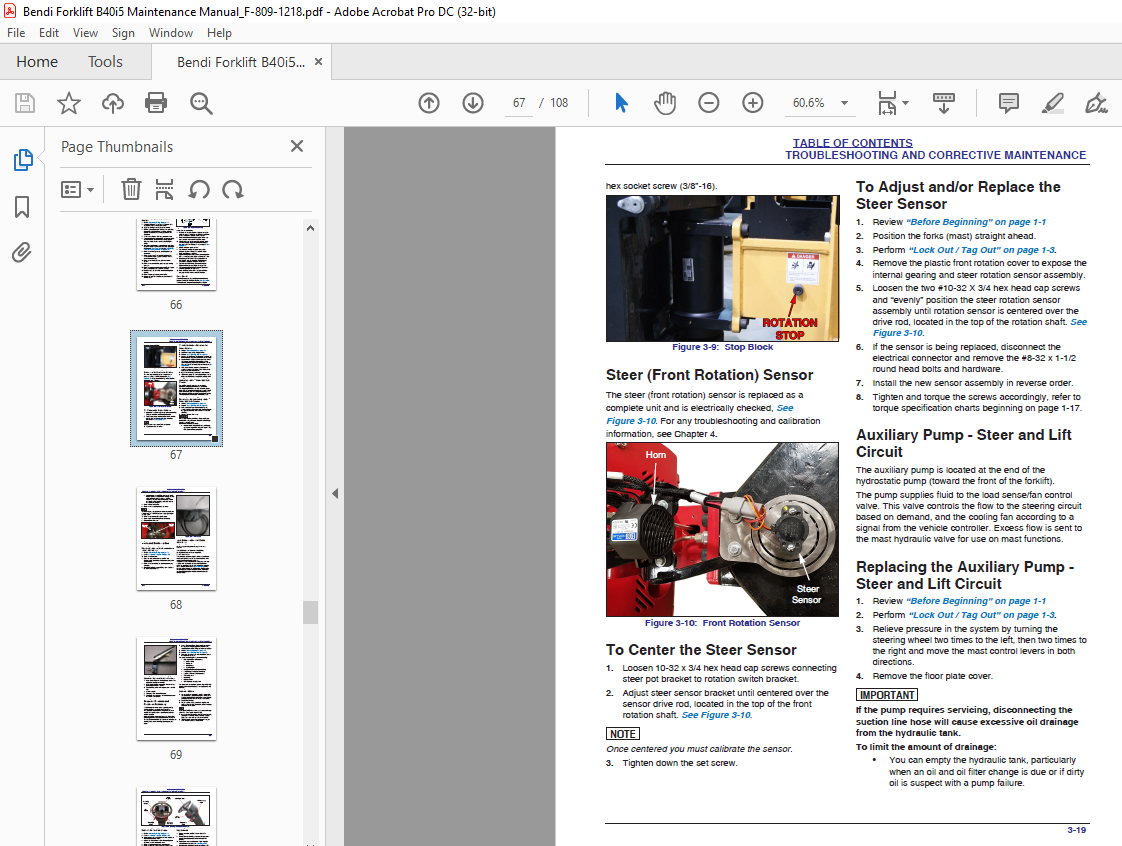Open the Attachments paperclip pane
The image size is (1122, 846).
point(21,253)
